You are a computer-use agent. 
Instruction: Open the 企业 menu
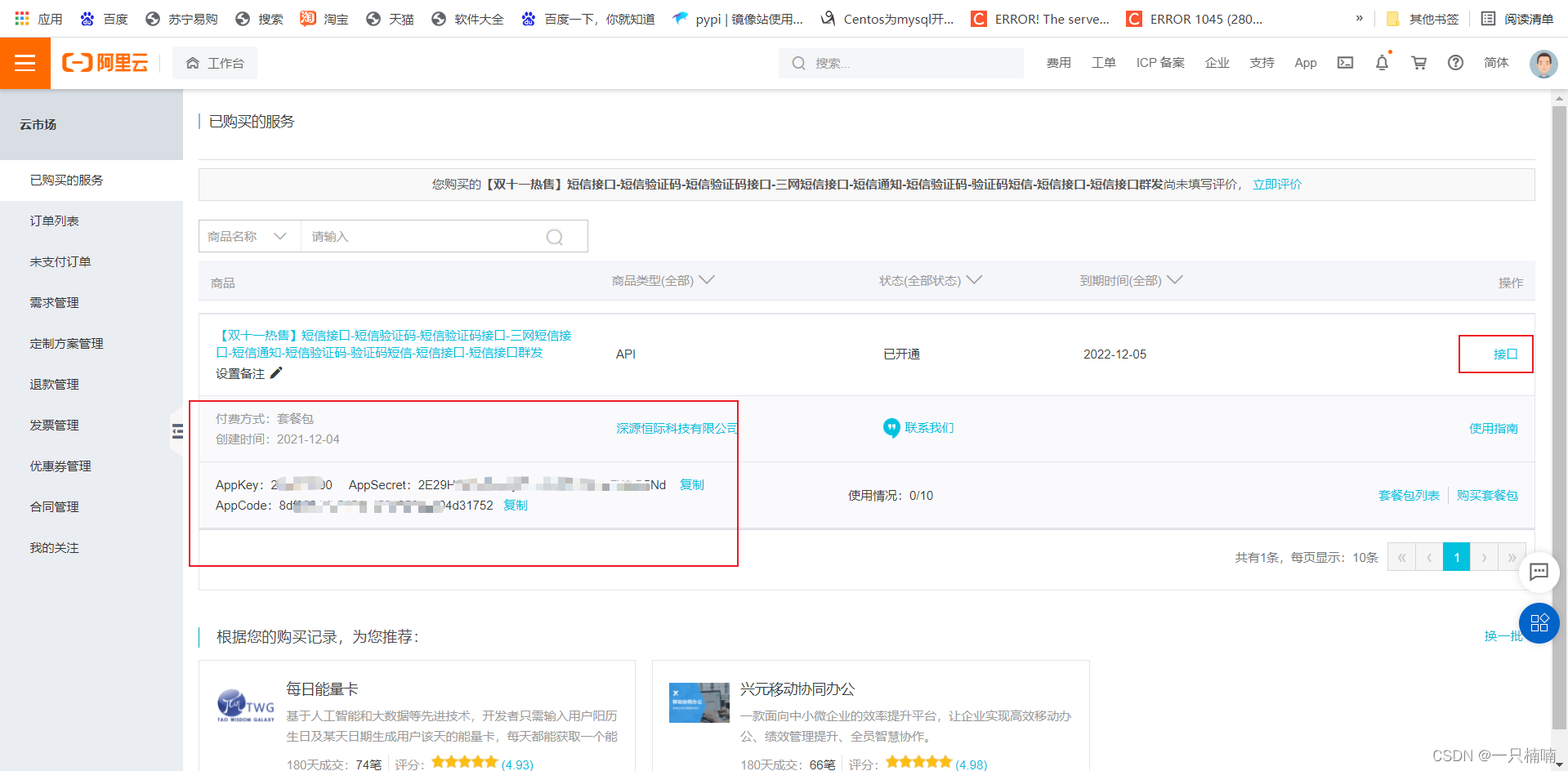pos(1217,63)
